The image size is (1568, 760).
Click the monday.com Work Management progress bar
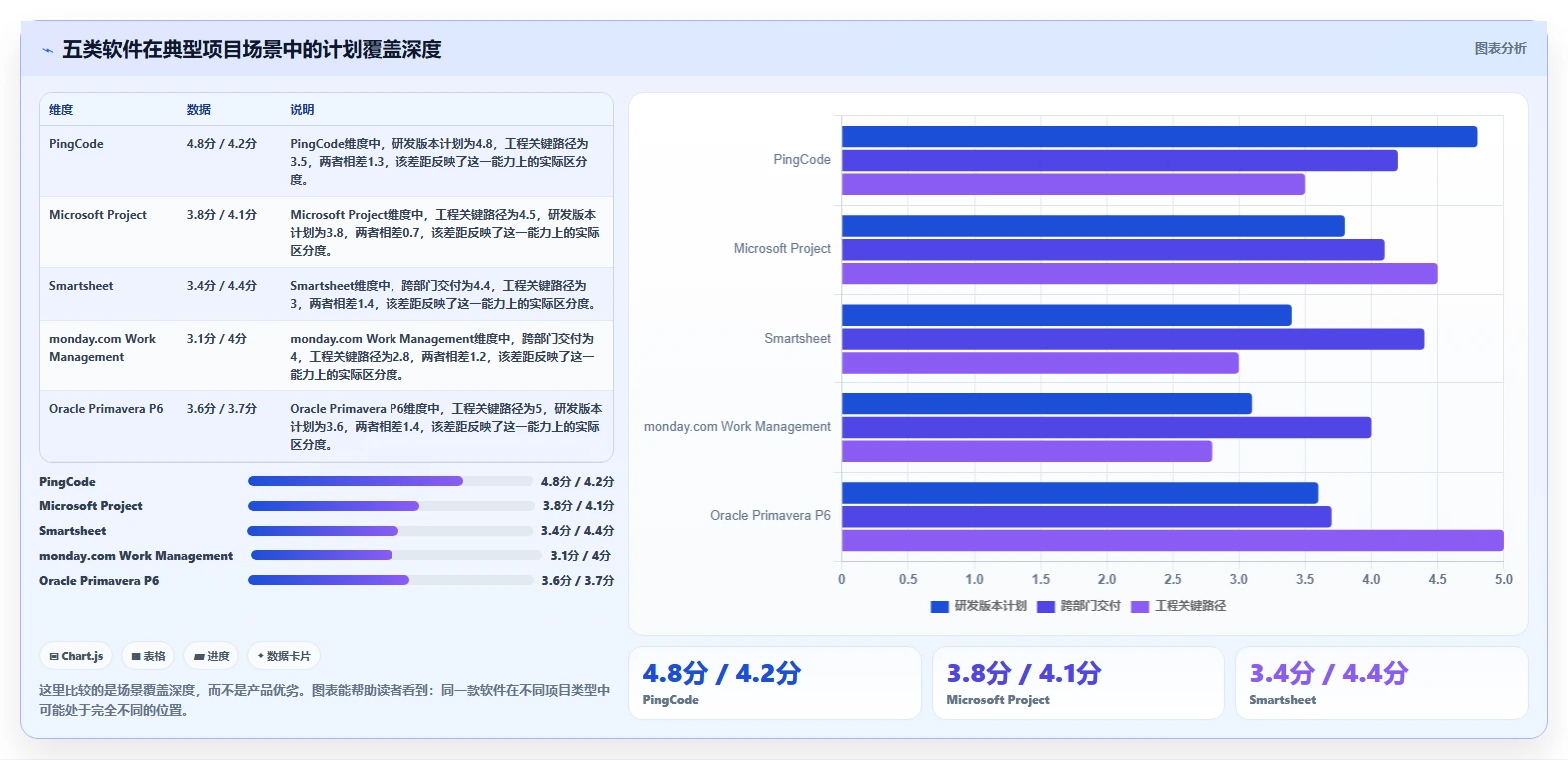[395, 555]
